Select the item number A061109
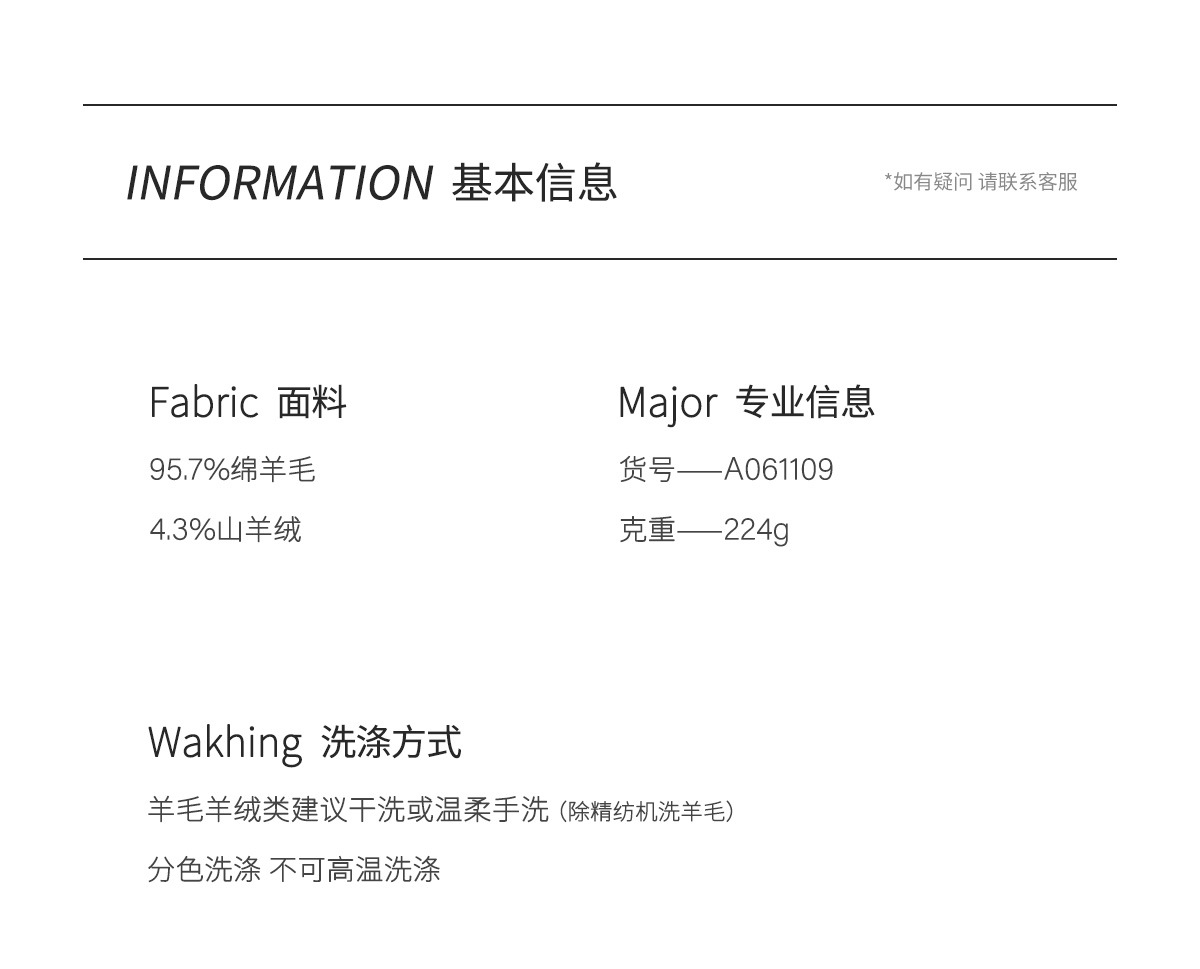 pyautogui.click(x=778, y=469)
